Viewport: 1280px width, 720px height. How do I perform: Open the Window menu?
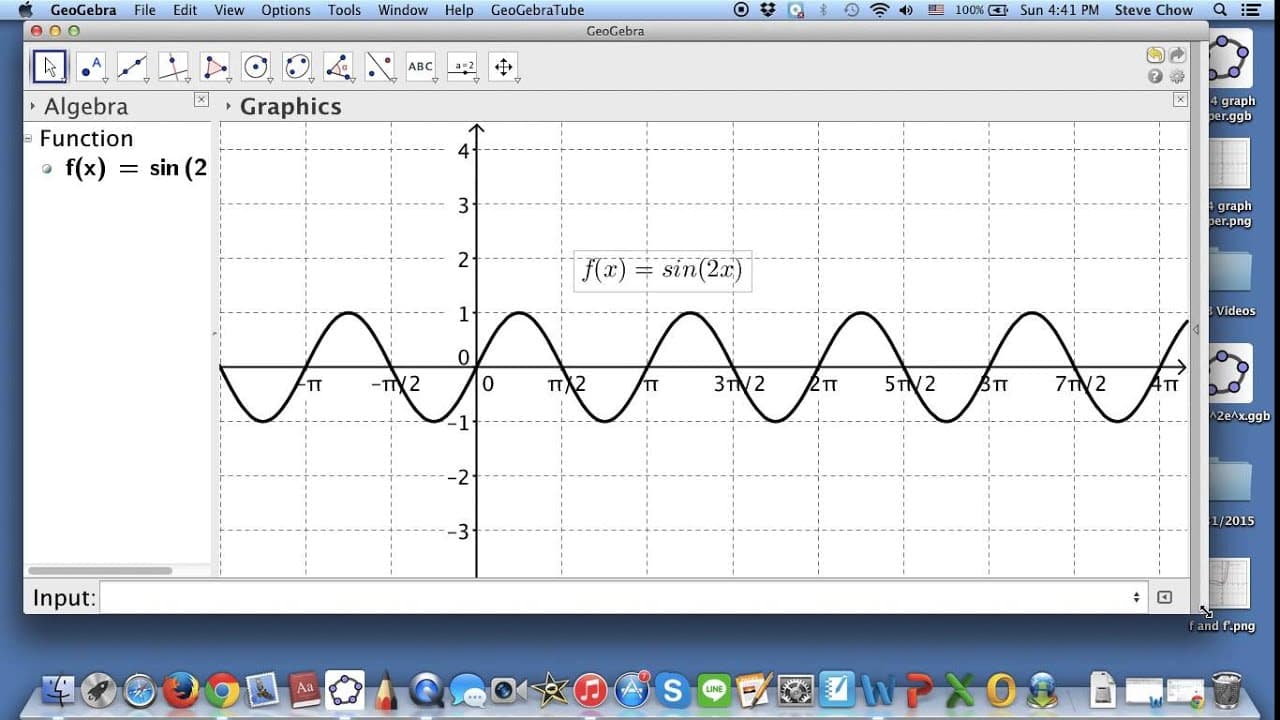403,10
